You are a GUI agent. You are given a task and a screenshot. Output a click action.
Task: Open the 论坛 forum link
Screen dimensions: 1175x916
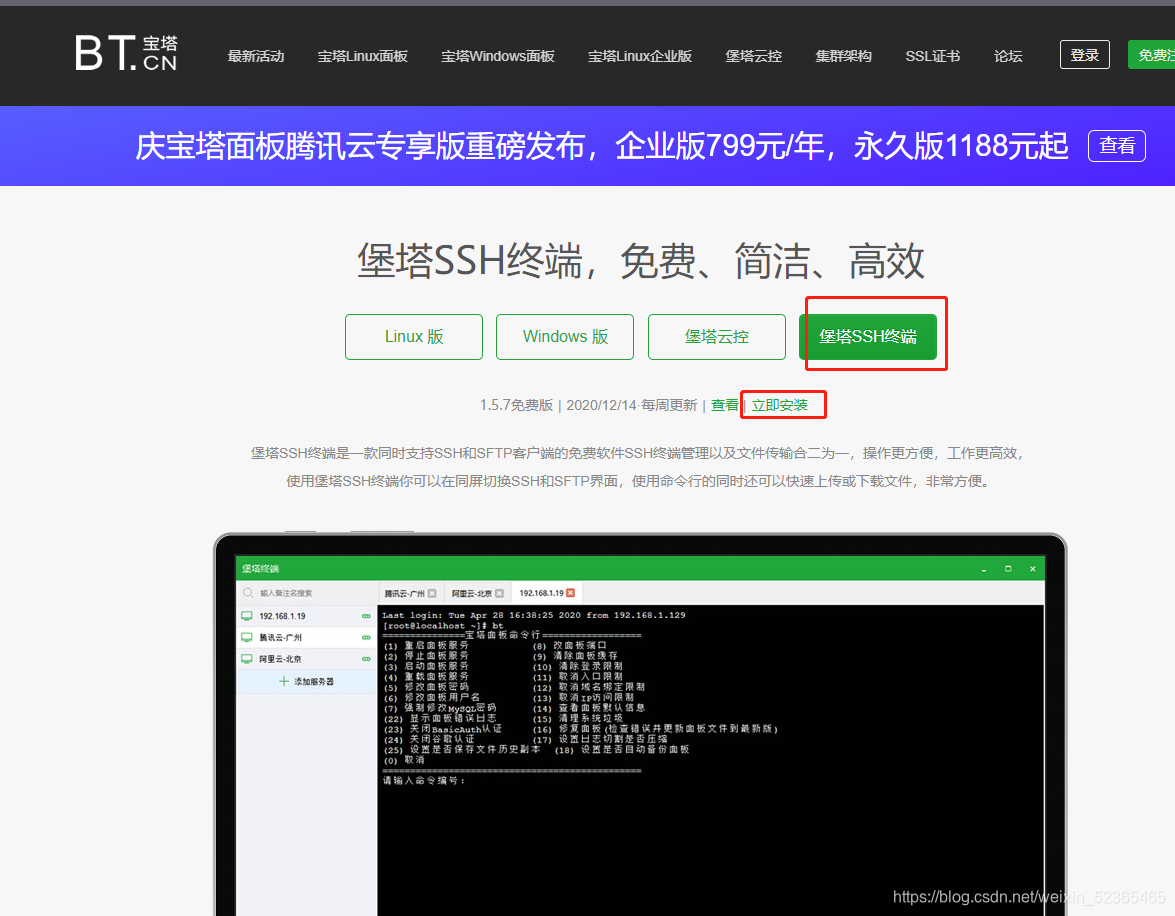coord(1008,56)
